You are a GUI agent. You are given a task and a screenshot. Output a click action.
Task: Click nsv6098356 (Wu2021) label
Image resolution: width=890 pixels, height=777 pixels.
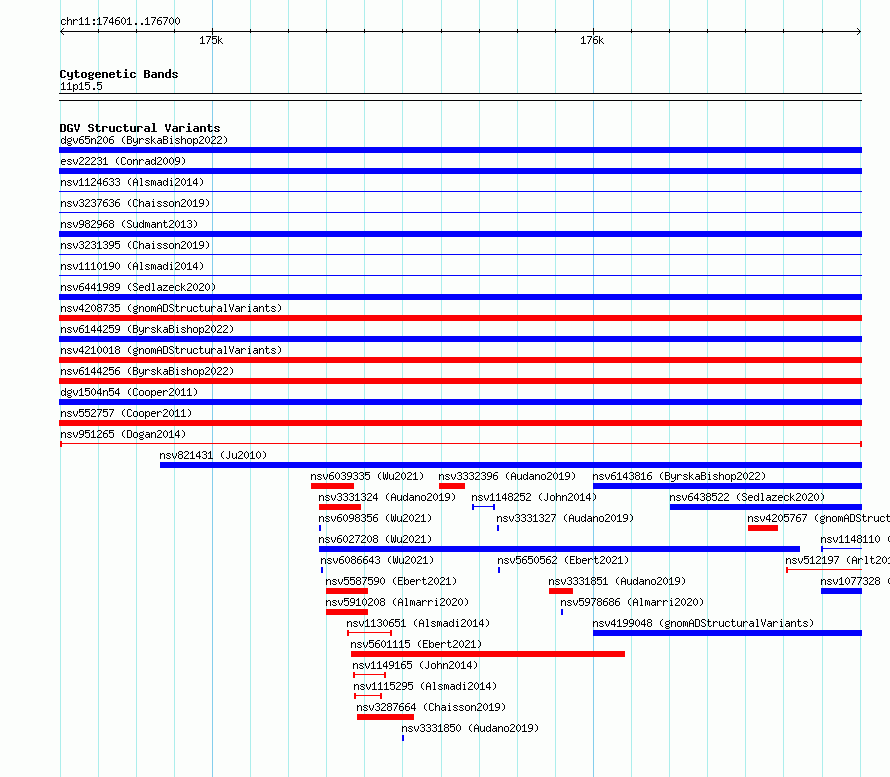(375, 518)
